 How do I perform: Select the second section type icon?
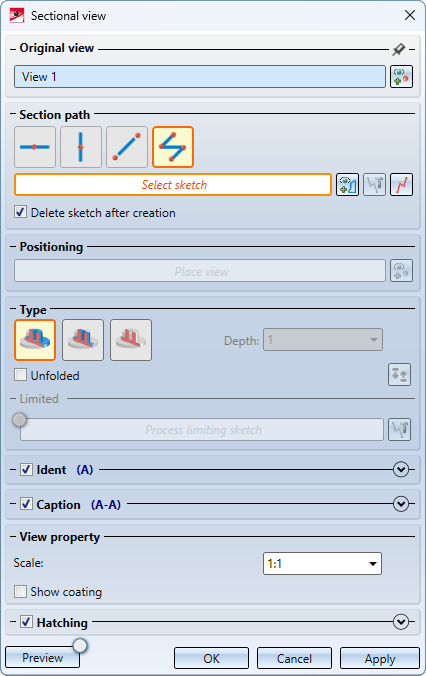(83, 340)
